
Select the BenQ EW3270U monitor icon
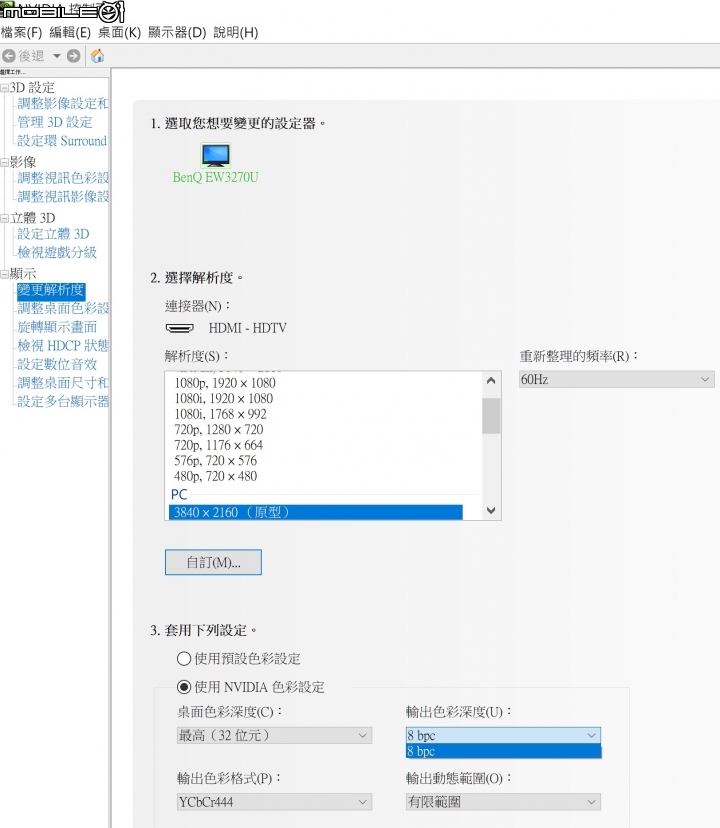pyautogui.click(x=216, y=155)
